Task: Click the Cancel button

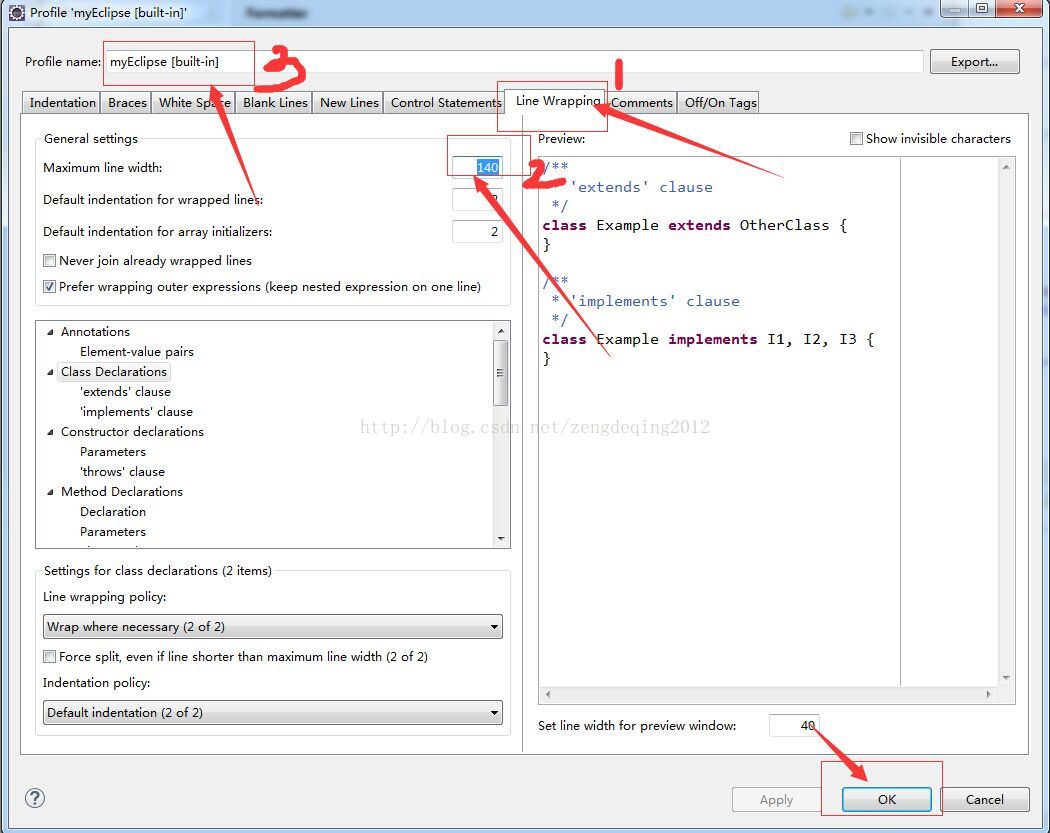Action: pyautogui.click(x=984, y=800)
